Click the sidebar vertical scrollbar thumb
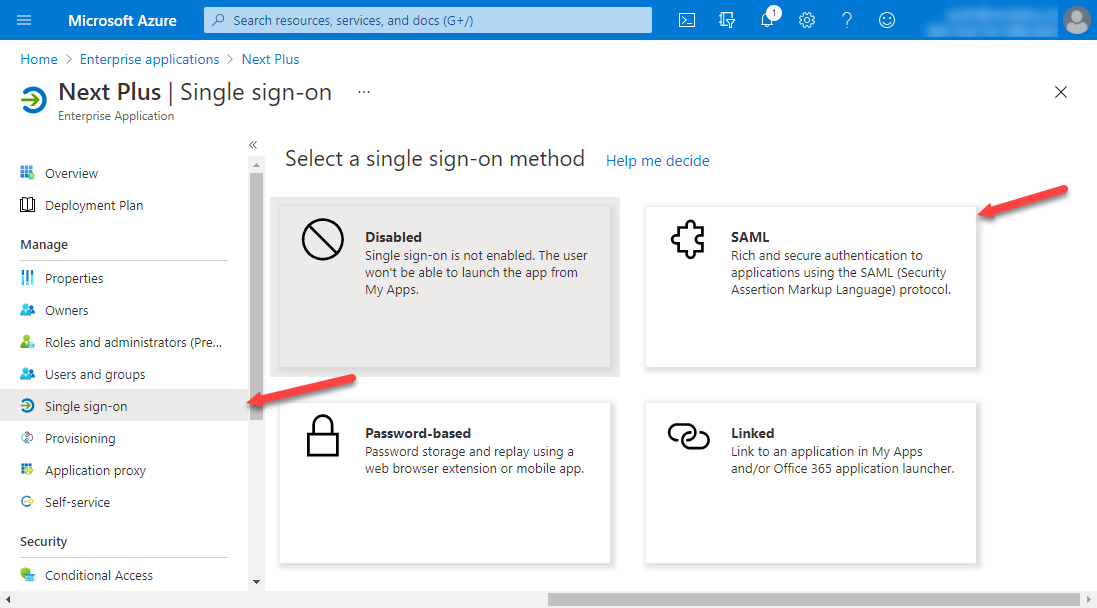Screen dimensions: 1097x608 [256, 295]
